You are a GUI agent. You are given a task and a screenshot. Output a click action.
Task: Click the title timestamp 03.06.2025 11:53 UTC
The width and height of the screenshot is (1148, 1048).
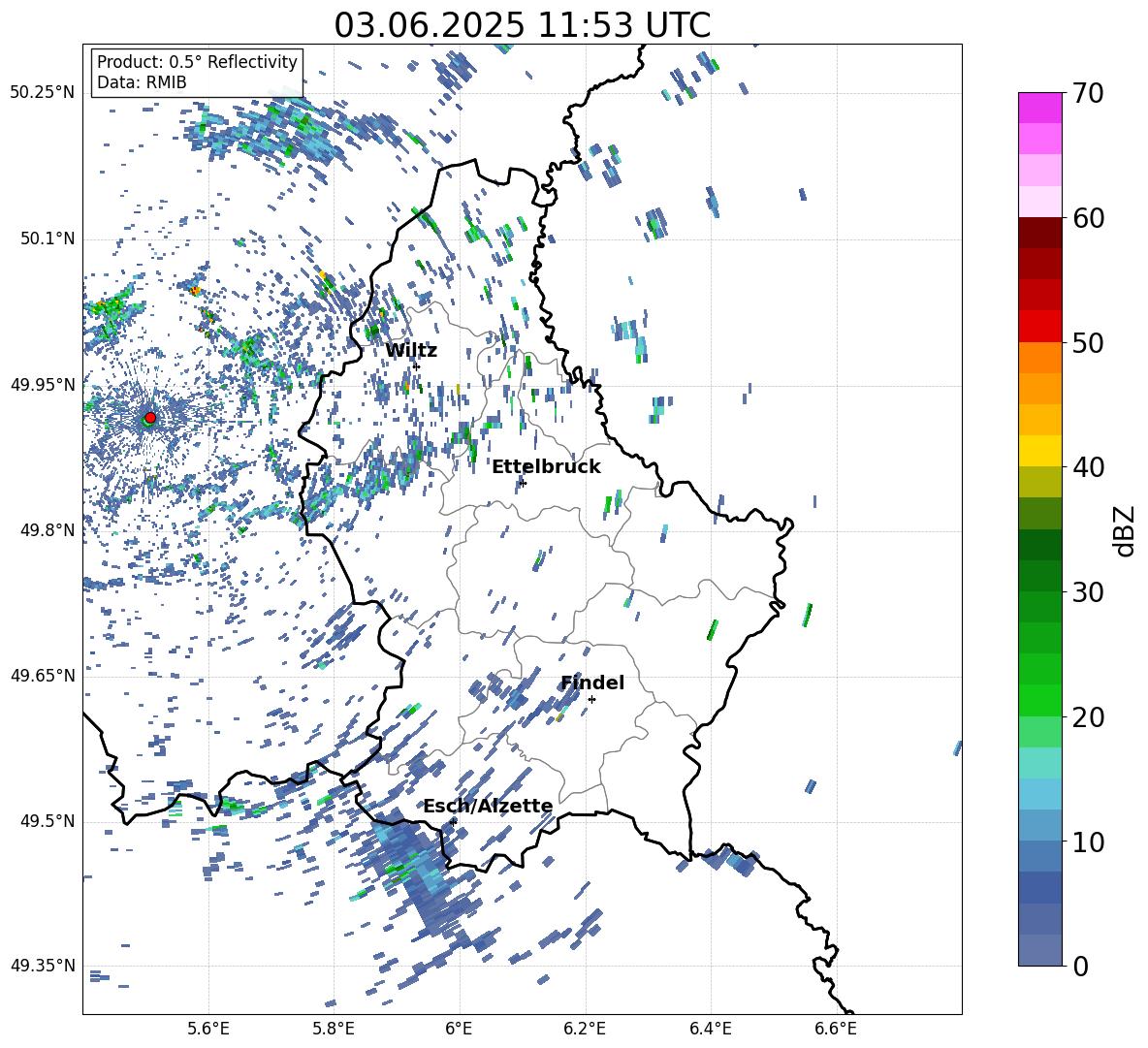click(x=522, y=25)
